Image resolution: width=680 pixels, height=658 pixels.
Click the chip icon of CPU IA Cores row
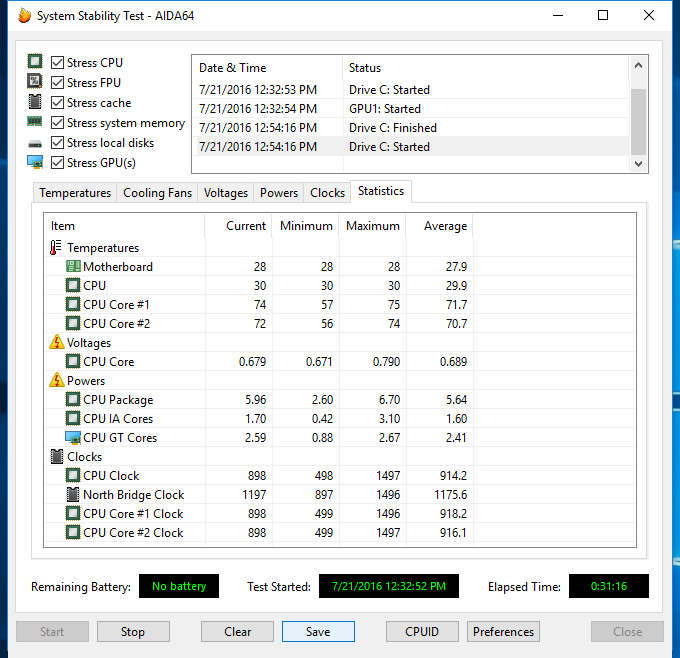click(73, 419)
